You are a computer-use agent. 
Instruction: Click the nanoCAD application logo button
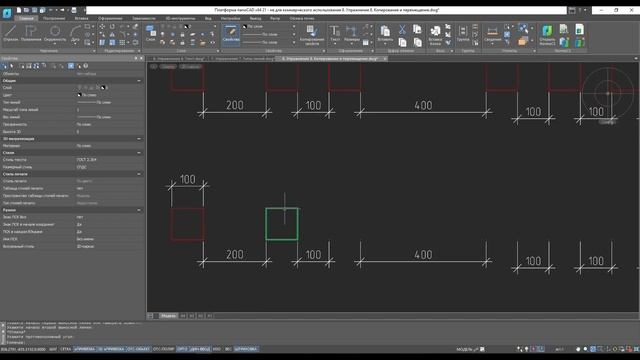pyautogui.click(x=7, y=13)
